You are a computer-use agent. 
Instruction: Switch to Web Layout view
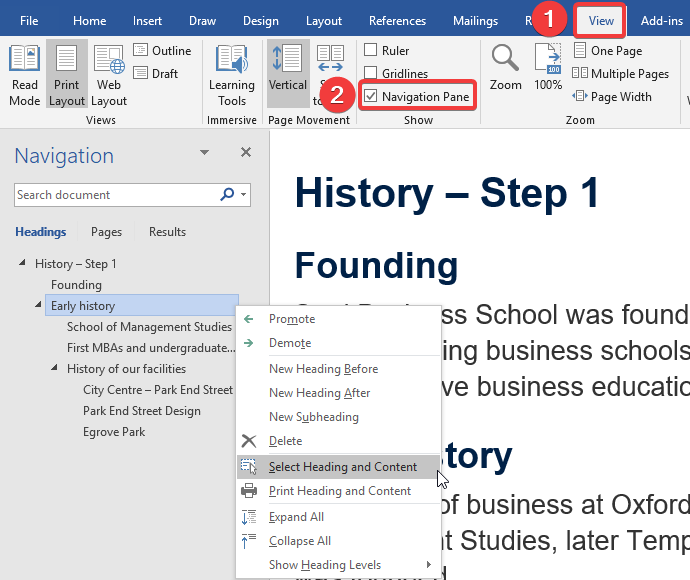(x=109, y=74)
